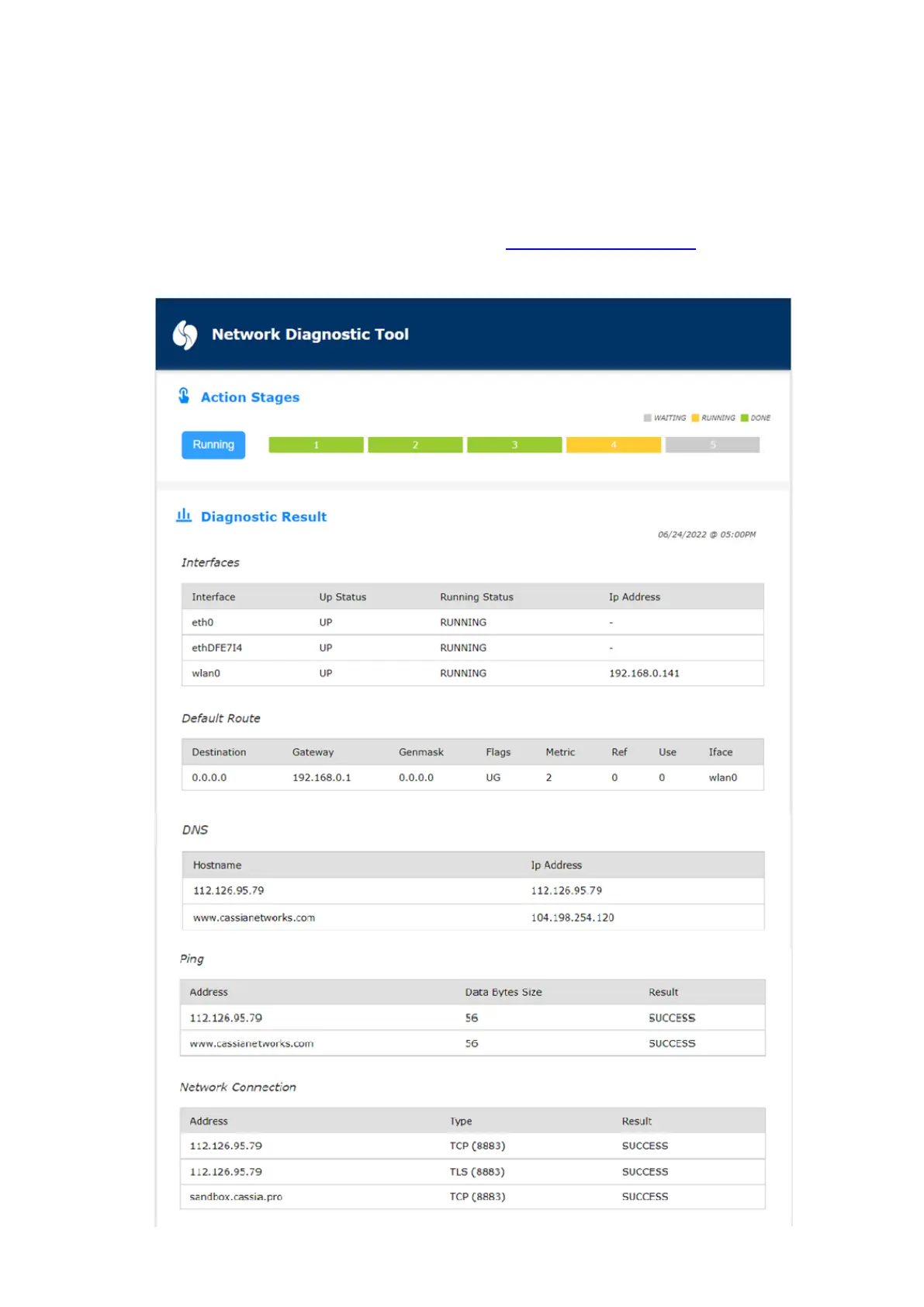Click the 192.168.0.141 IP address

(644, 674)
